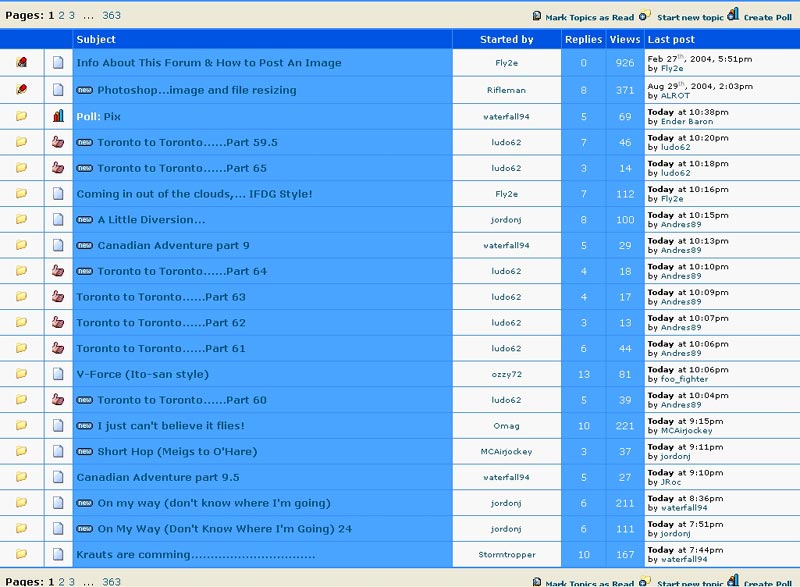Image resolution: width=800 pixels, height=587 pixels.
Task: Go to page 363 in the top pagination
Action: (111, 16)
